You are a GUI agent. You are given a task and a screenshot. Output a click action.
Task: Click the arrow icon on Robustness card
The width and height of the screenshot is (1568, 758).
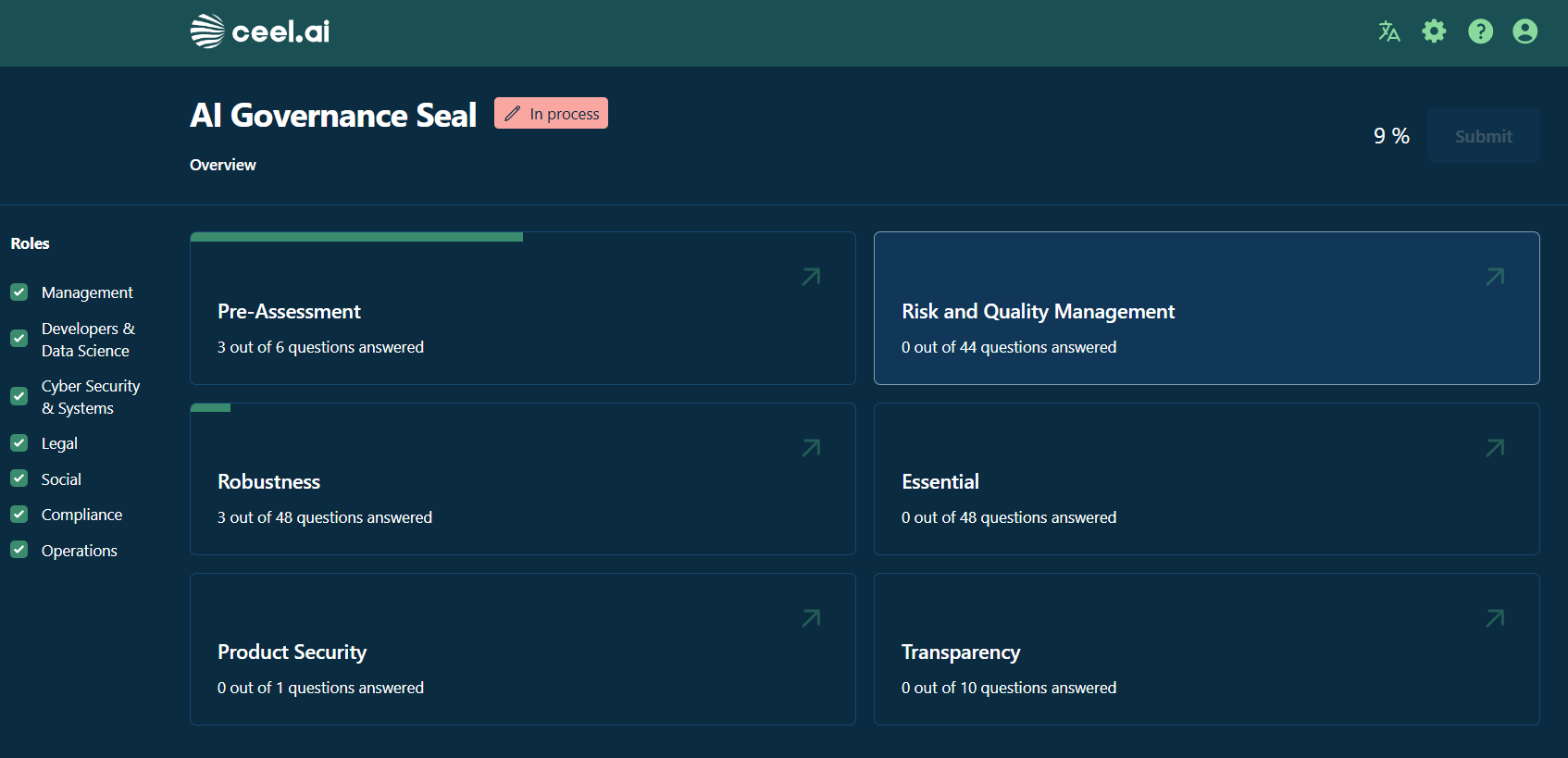[x=811, y=448]
